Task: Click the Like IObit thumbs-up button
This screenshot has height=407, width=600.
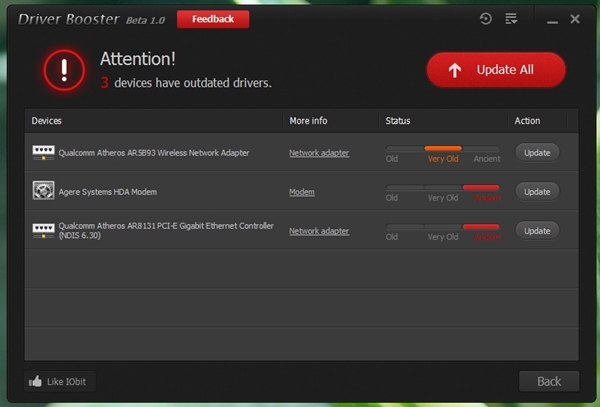Action: point(60,381)
